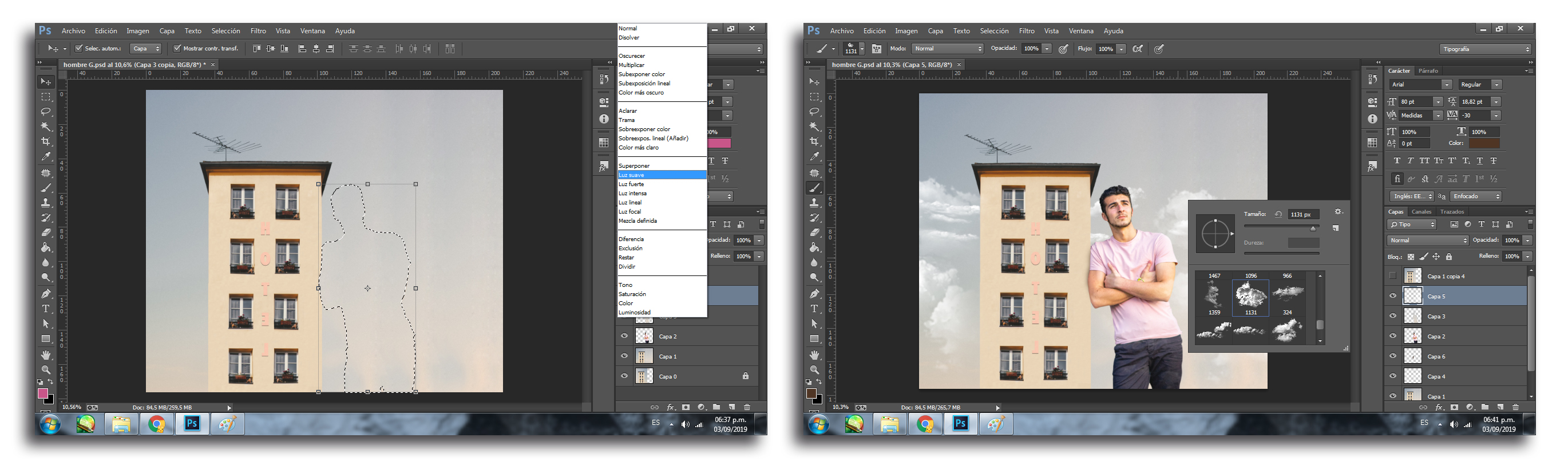Select the Horizontal Type tool in left window
Screen dimensions: 1568x465
coord(46,308)
